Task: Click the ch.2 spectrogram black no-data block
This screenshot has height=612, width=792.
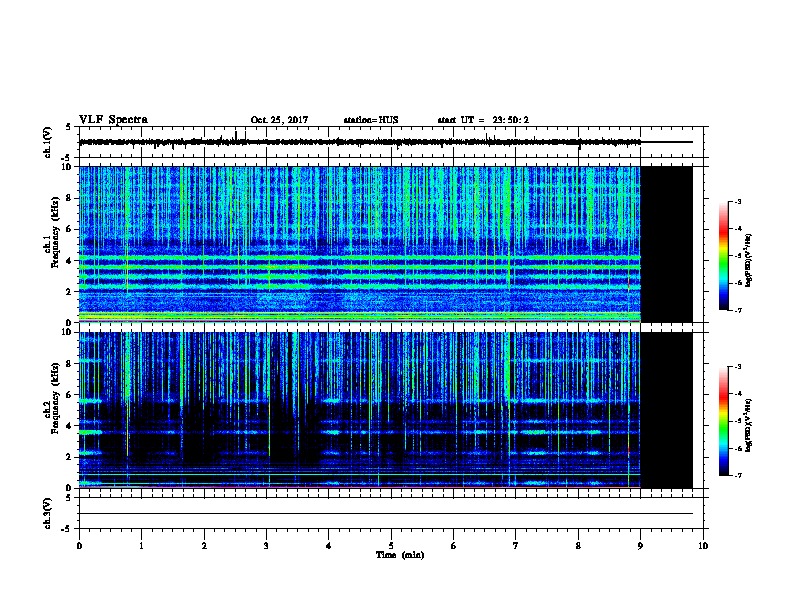Action: coord(667,410)
